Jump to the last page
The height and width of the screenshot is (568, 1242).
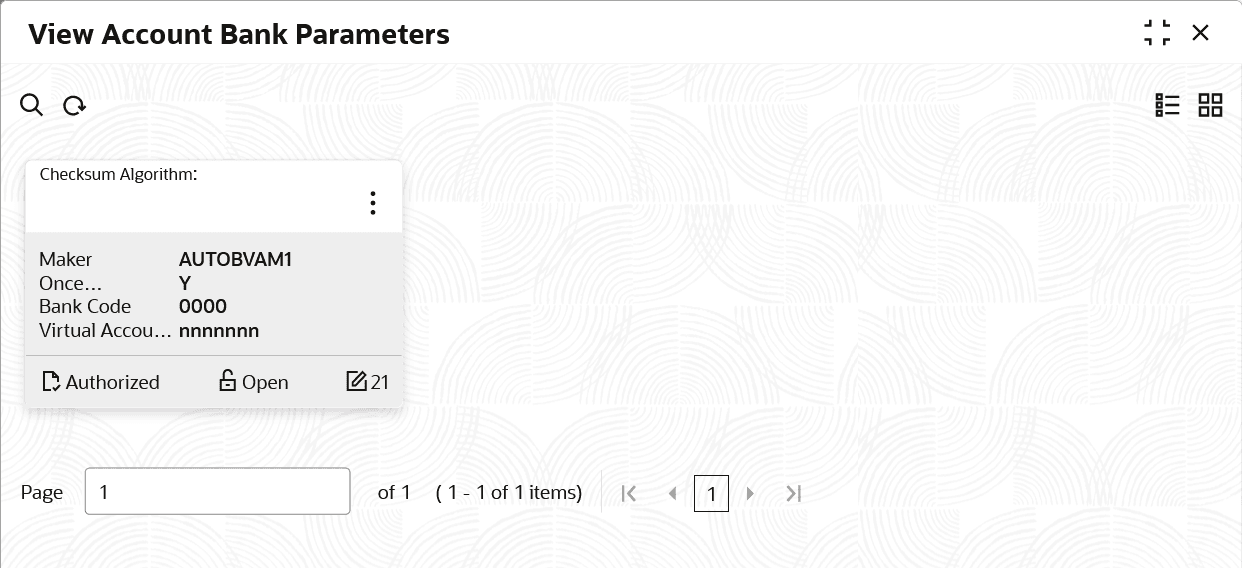coord(793,493)
